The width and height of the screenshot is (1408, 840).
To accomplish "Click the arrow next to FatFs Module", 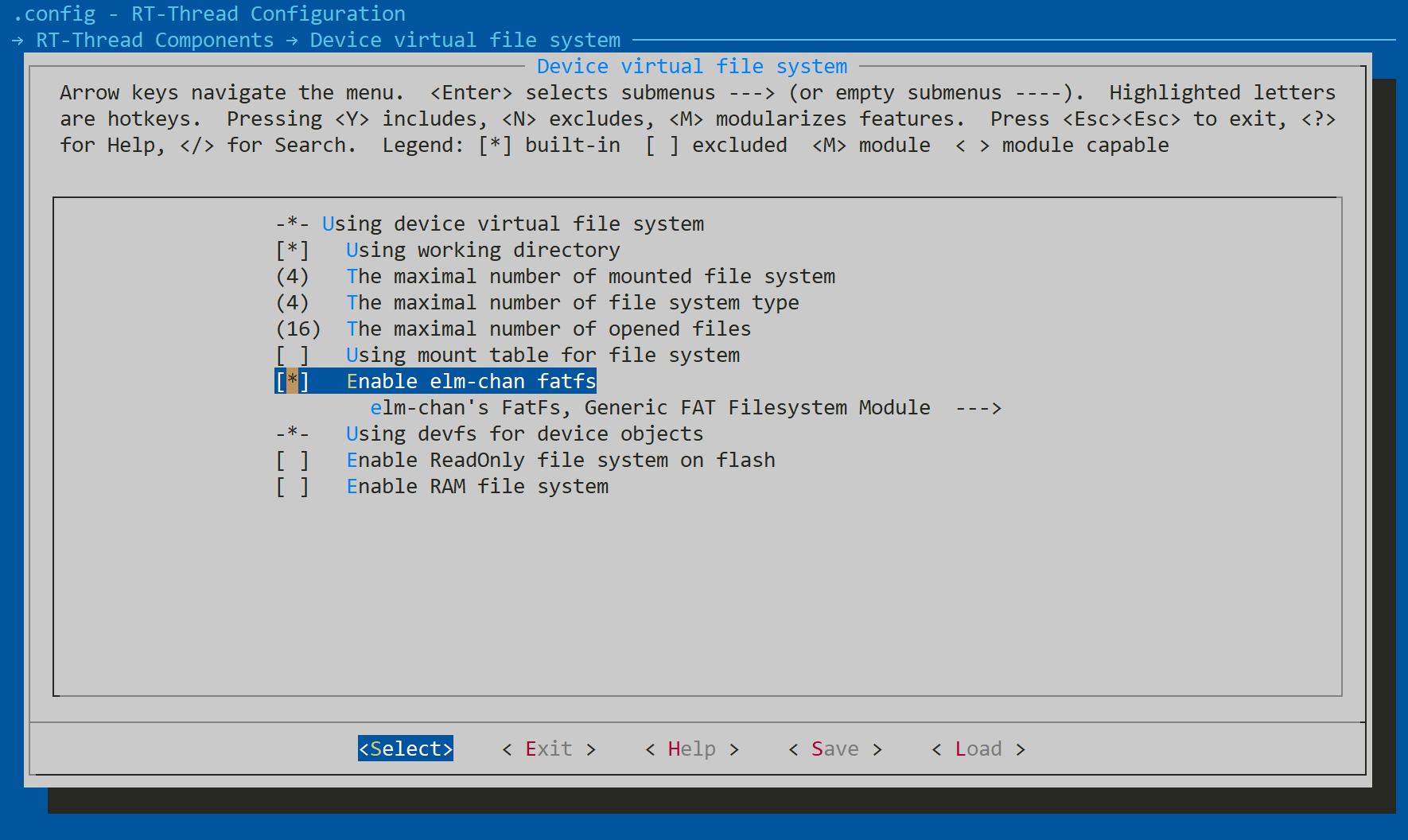I will (x=978, y=407).
